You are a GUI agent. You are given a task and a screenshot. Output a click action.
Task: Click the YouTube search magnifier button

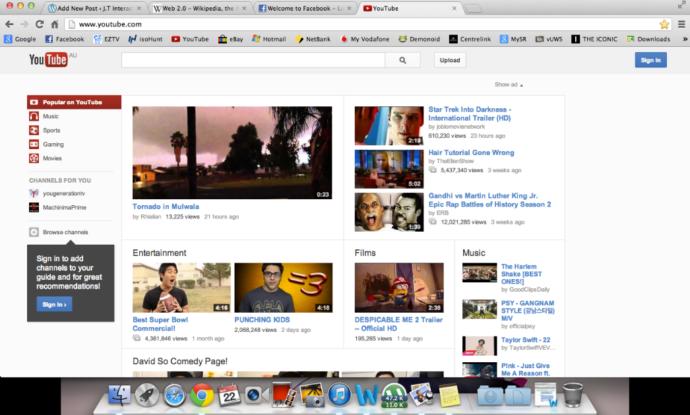(x=402, y=60)
